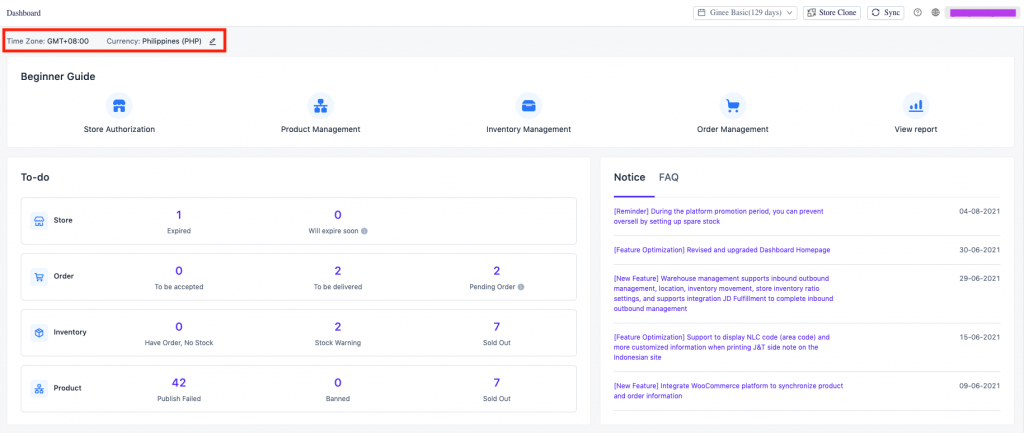The image size is (1024, 433).
Task: Click the Pending Order info icon
Action: pyautogui.click(x=523, y=286)
